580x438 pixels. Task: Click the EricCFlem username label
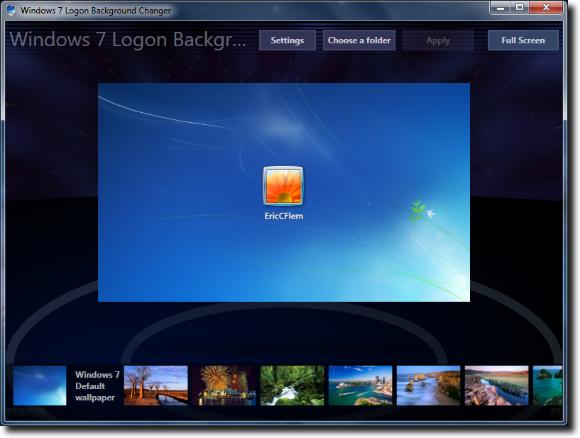click(x=284, y=216)
